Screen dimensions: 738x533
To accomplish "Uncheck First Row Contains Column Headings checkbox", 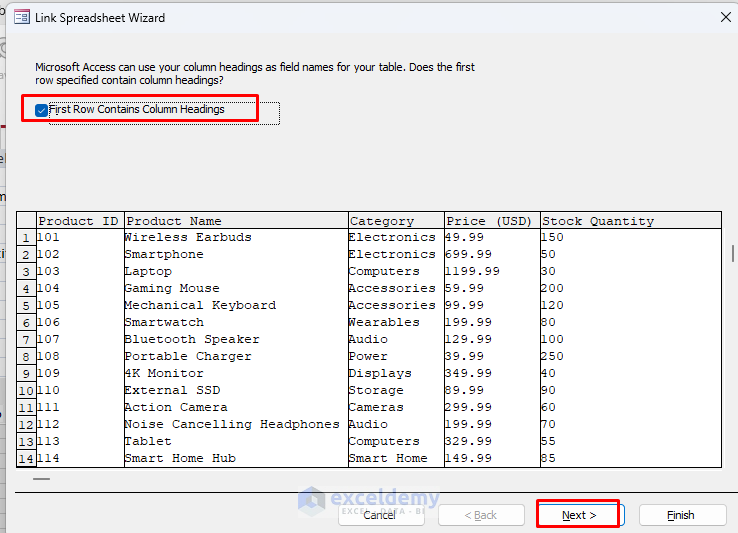I will point(41,110).
